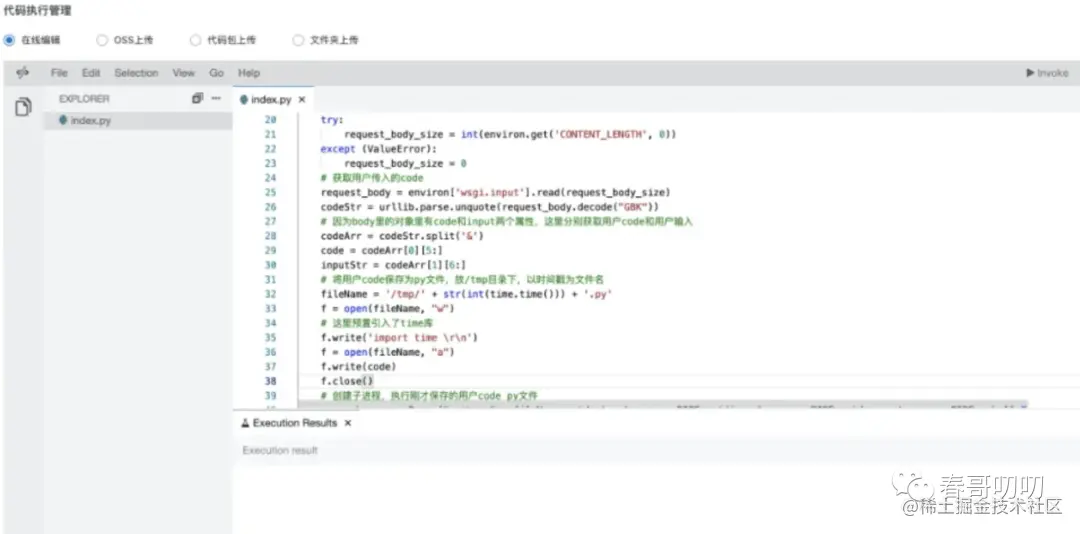The image size is (1080, 534).
Task: Open the Explorer more actions menu
Action: pos(216,99)
